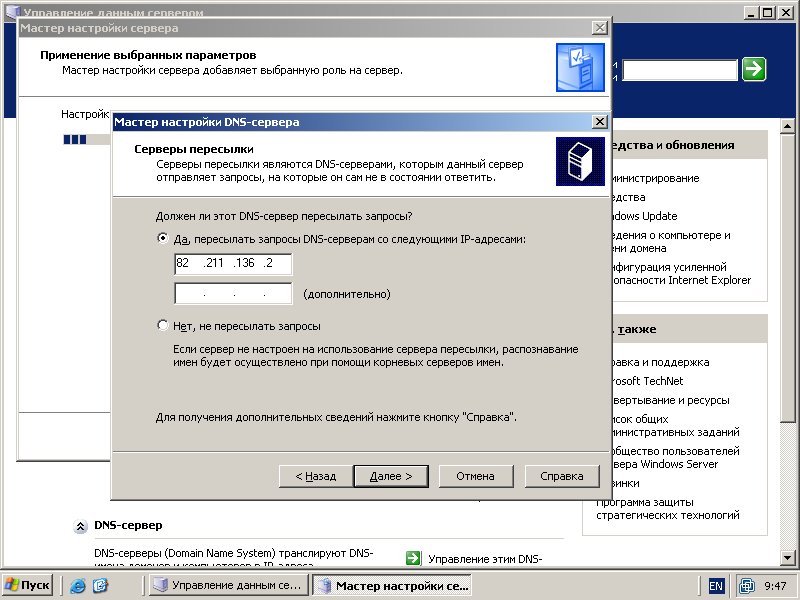Screen dimensions: 800x600
Task: Open Internet Explorer enhanced security configuration link
Action: pyautogui.click(x=681, y=273)
